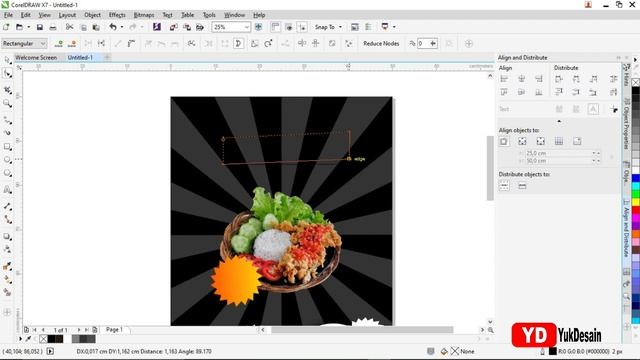Click the Export icon
Viewport: 640px width, 360px height.
[x=187, y=27]
